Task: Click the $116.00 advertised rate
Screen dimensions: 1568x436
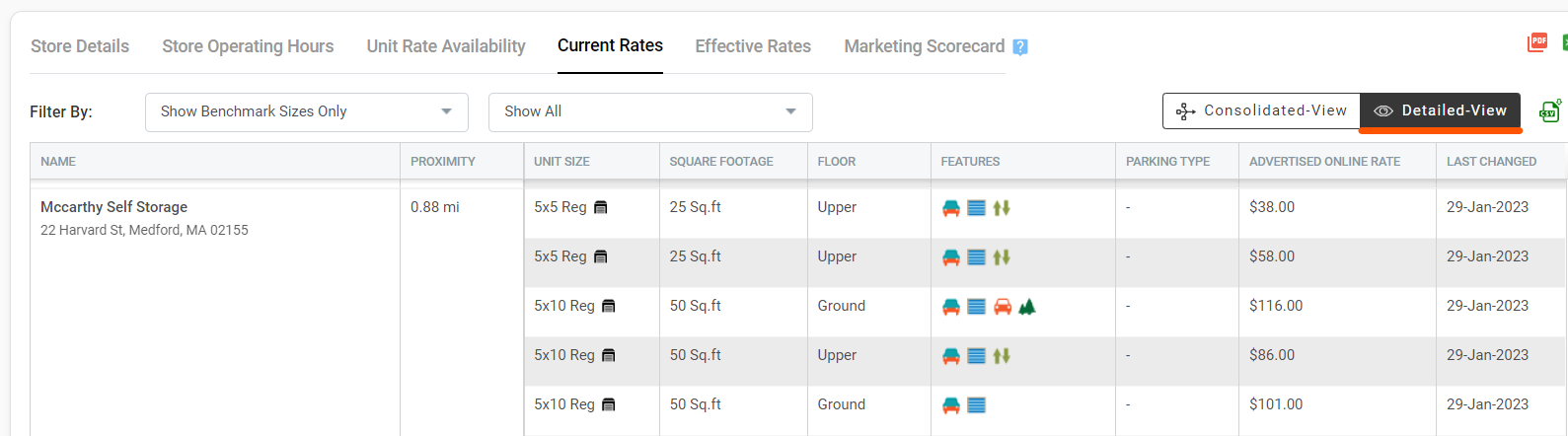Action: (1276, 306)
